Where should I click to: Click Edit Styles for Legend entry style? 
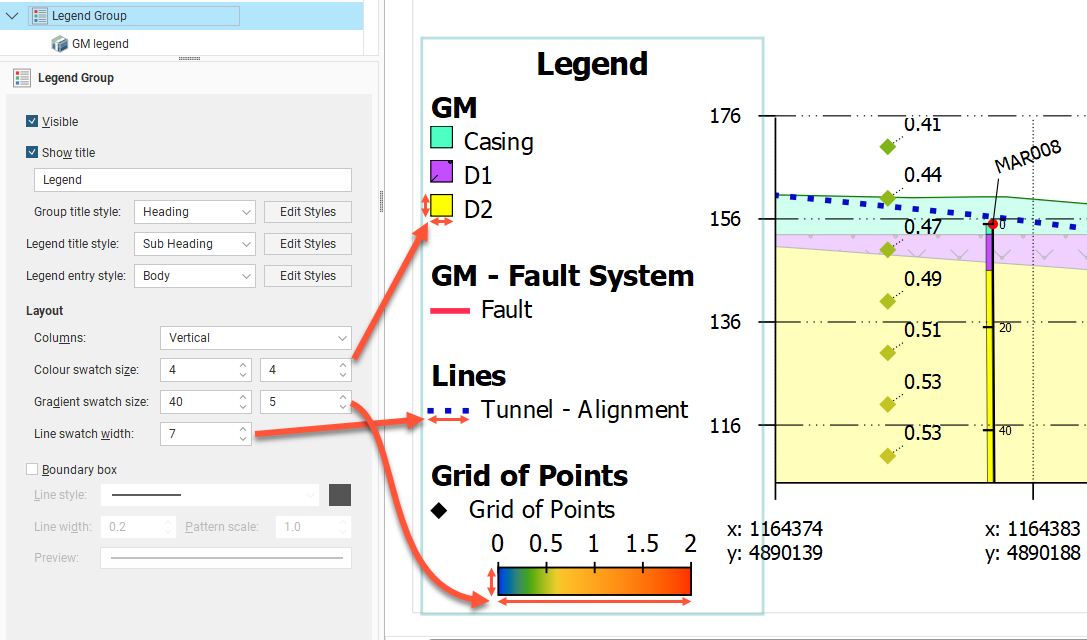coord(307,276)
